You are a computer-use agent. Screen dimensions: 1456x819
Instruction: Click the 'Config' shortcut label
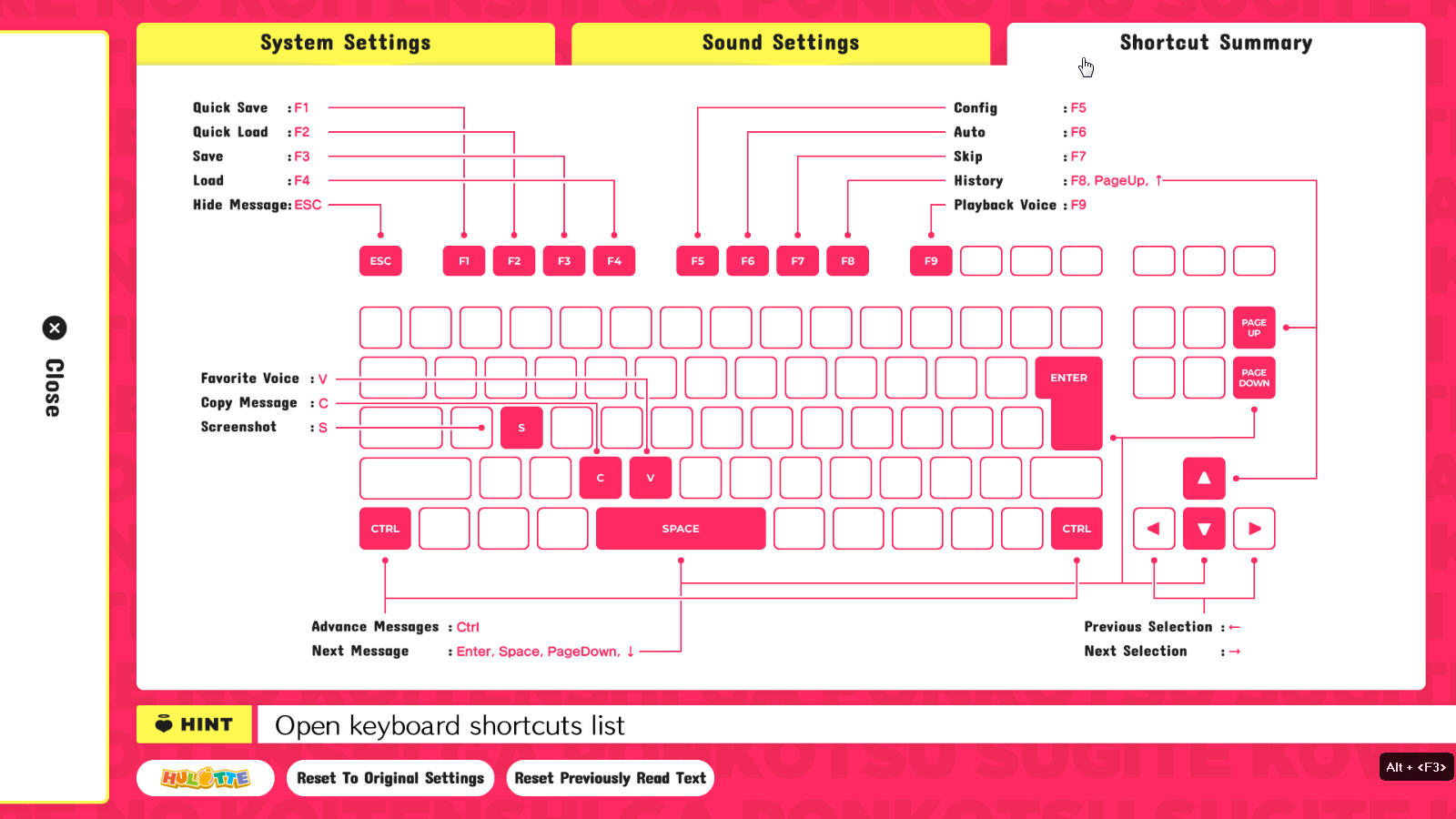point(976,107)
